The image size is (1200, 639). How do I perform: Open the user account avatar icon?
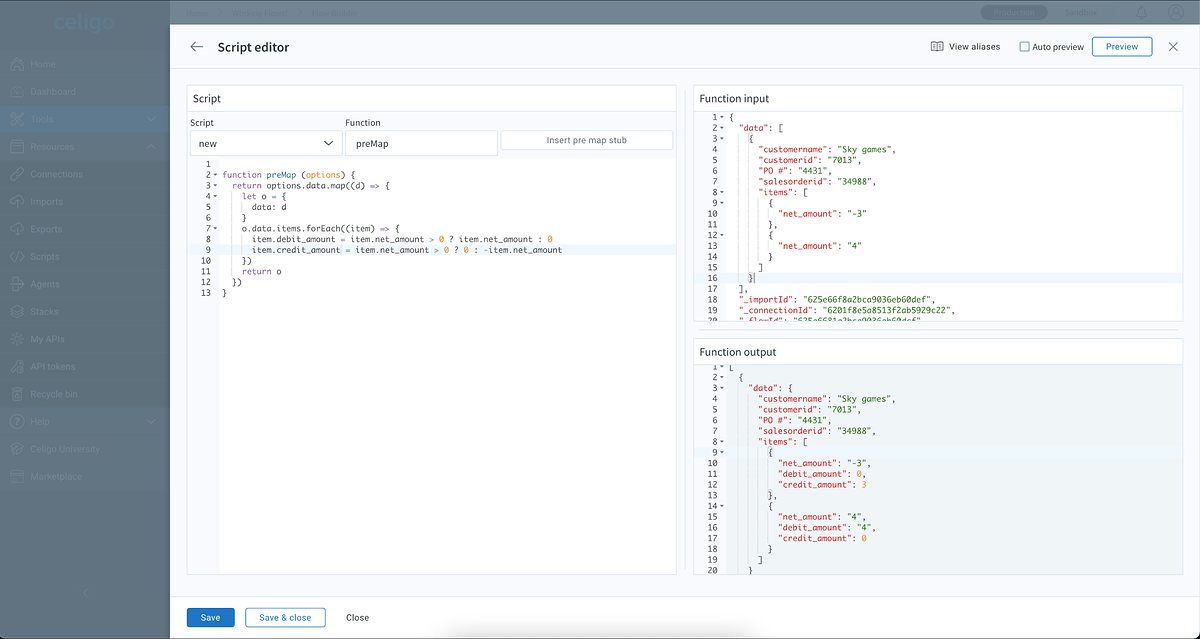(x=1174, y=13)
